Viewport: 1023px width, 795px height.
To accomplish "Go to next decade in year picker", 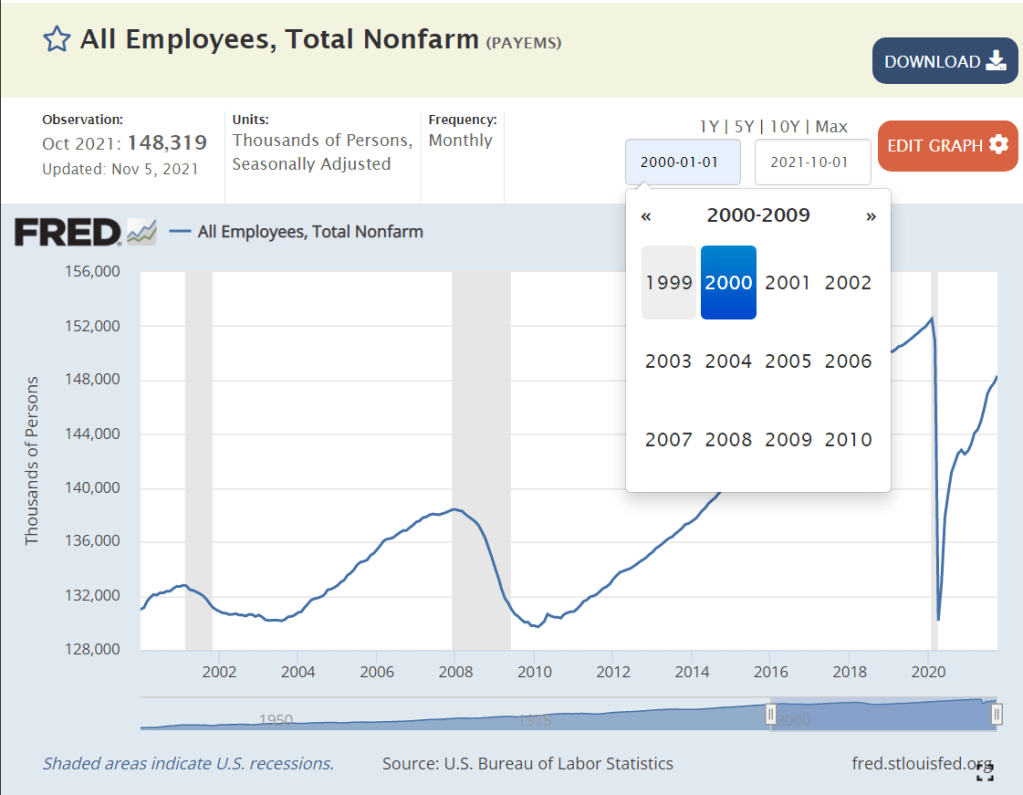I will (x=870, y=216).
